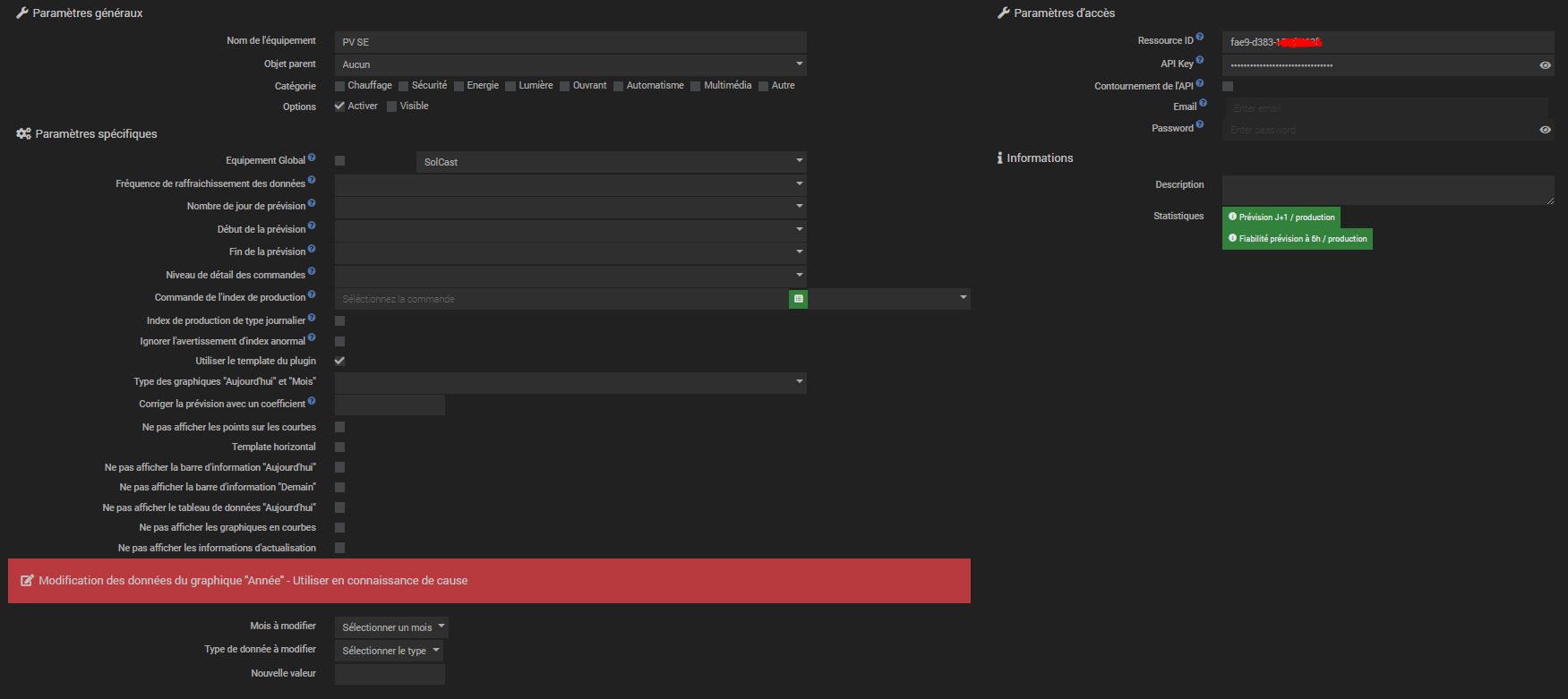Open the Sélectionner le type dropdown
The width and height of the screenshot is (1568, 699).
tap(389, 651)
